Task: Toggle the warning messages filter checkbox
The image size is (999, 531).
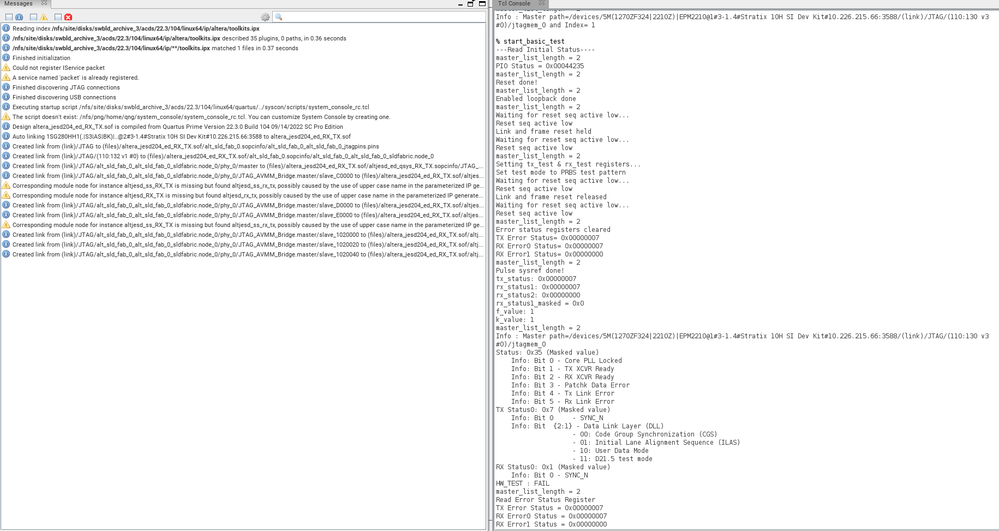Action: pos(33,17)
